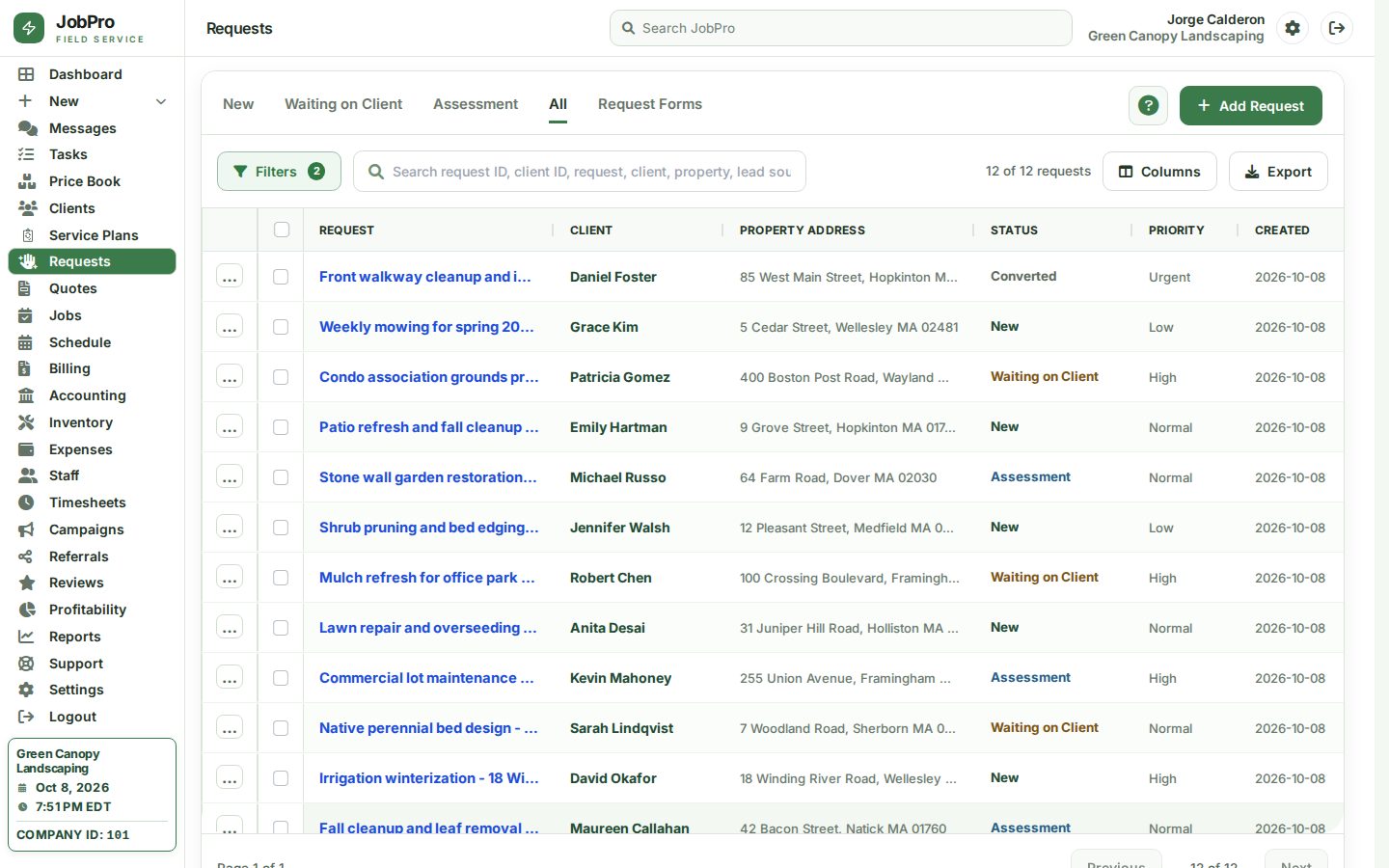Check the Emily Hartman request row
The width and height of the screenshot is (1389, 868).
tap(281, 427)
